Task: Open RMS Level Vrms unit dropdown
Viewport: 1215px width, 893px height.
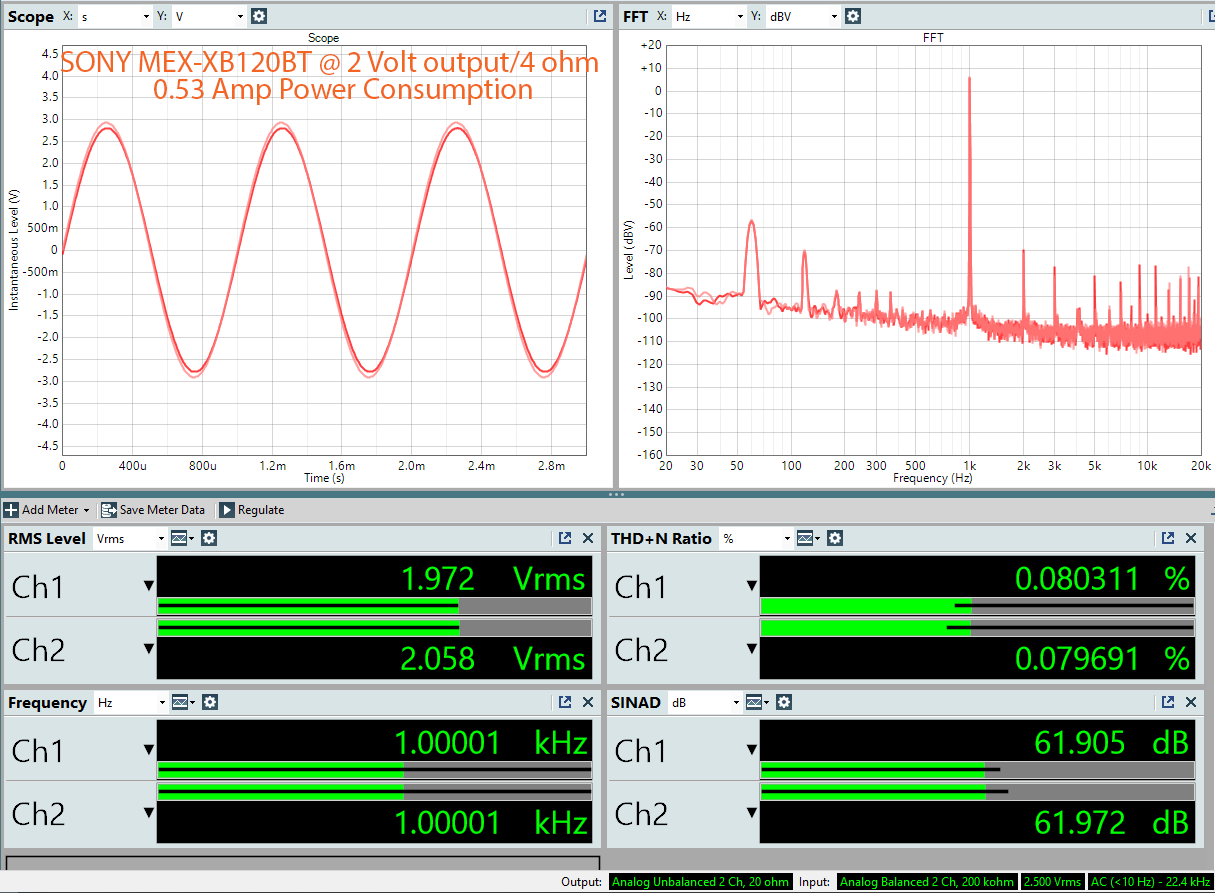Action: (x=130, y=538)
